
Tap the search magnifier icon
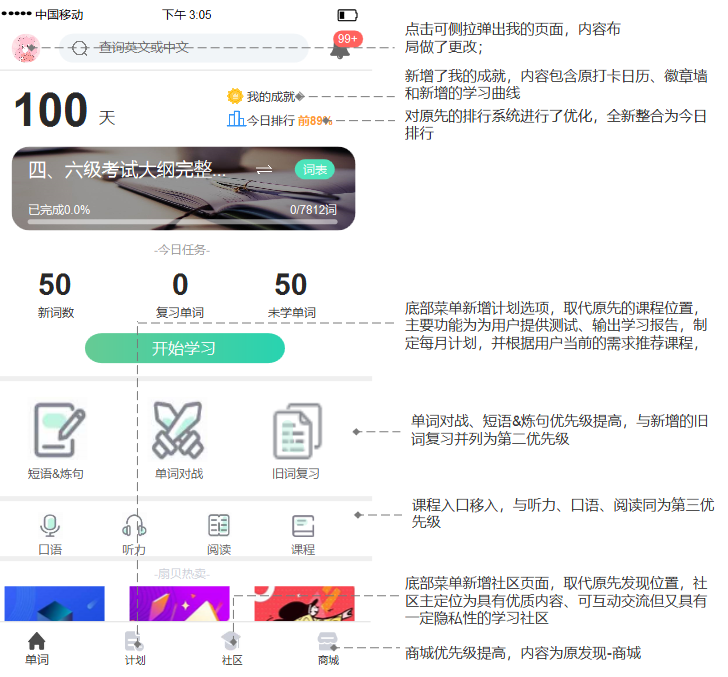point(80,48)
